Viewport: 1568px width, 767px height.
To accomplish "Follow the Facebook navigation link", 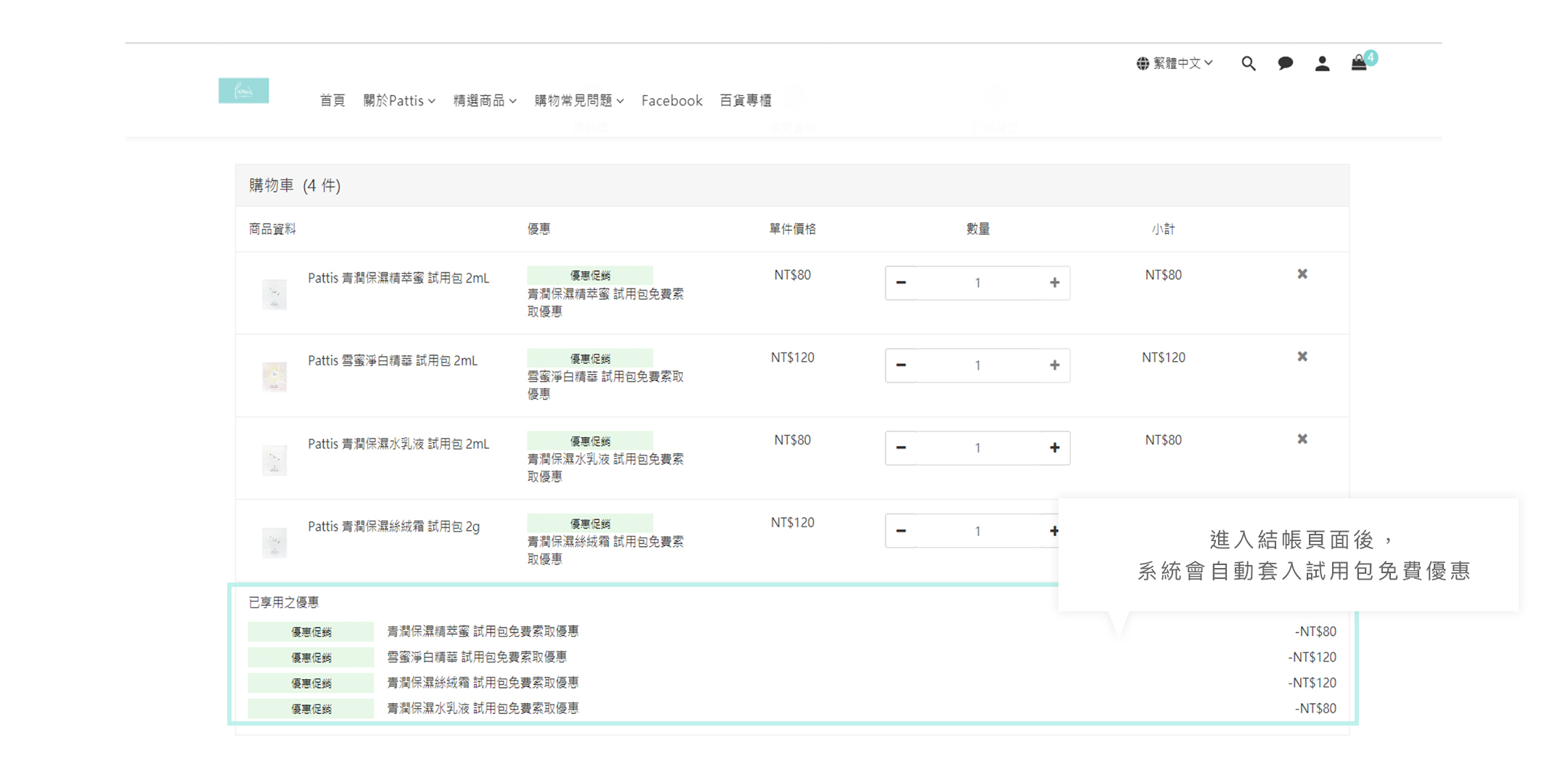I will (671, 101).
